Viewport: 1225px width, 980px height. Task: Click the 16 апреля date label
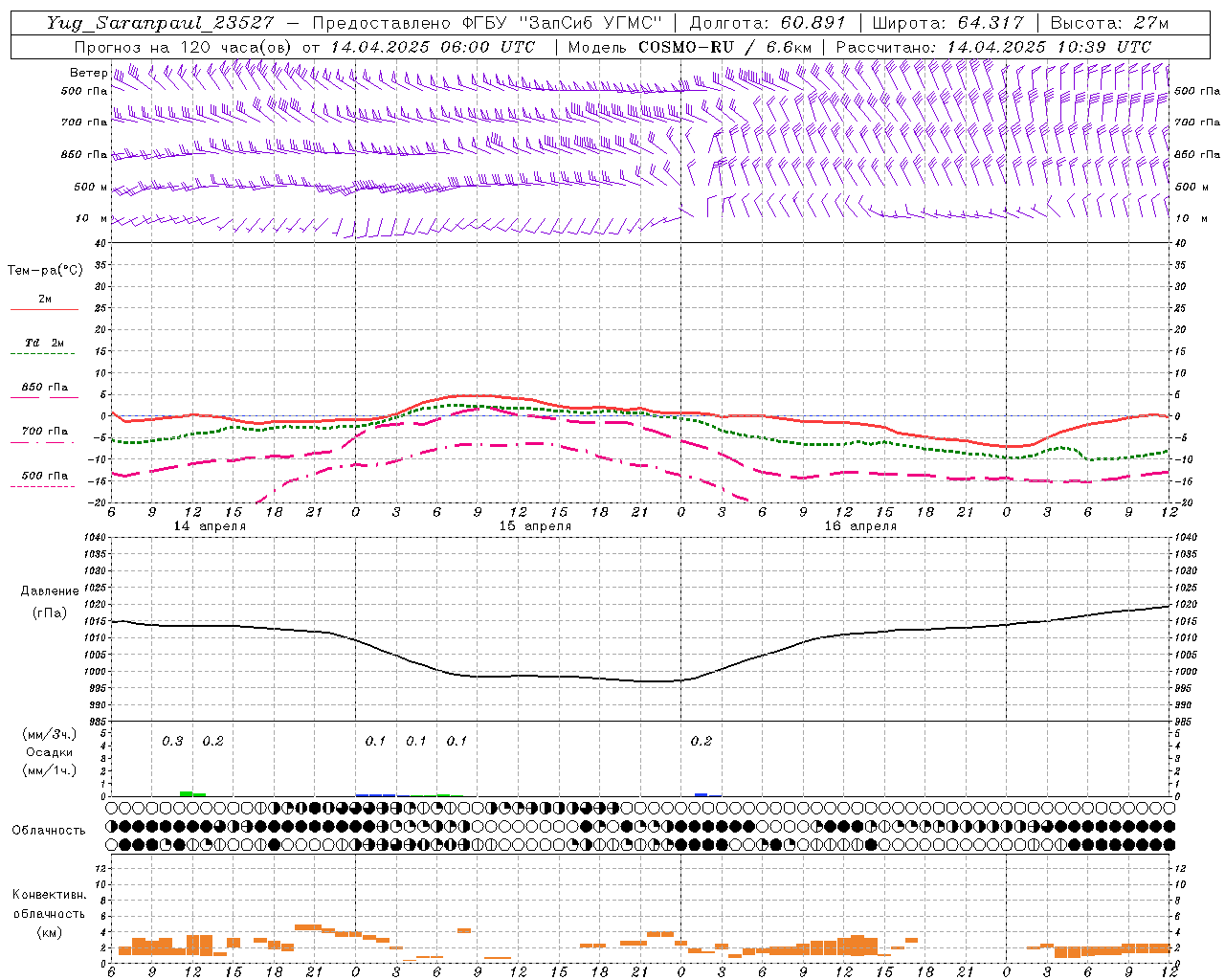click(860, 526)
